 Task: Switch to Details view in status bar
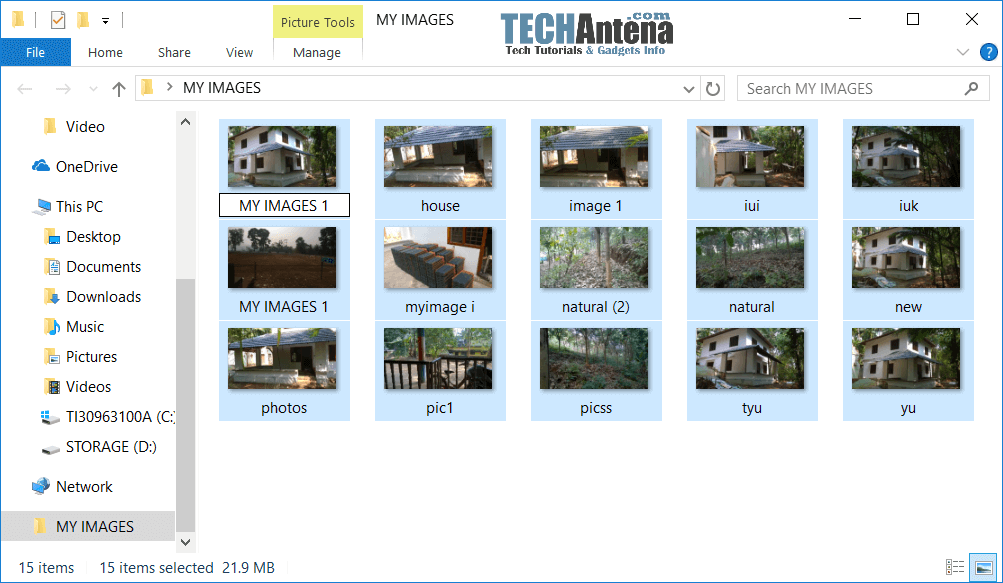pyautogui.click(x=955, y=567)
